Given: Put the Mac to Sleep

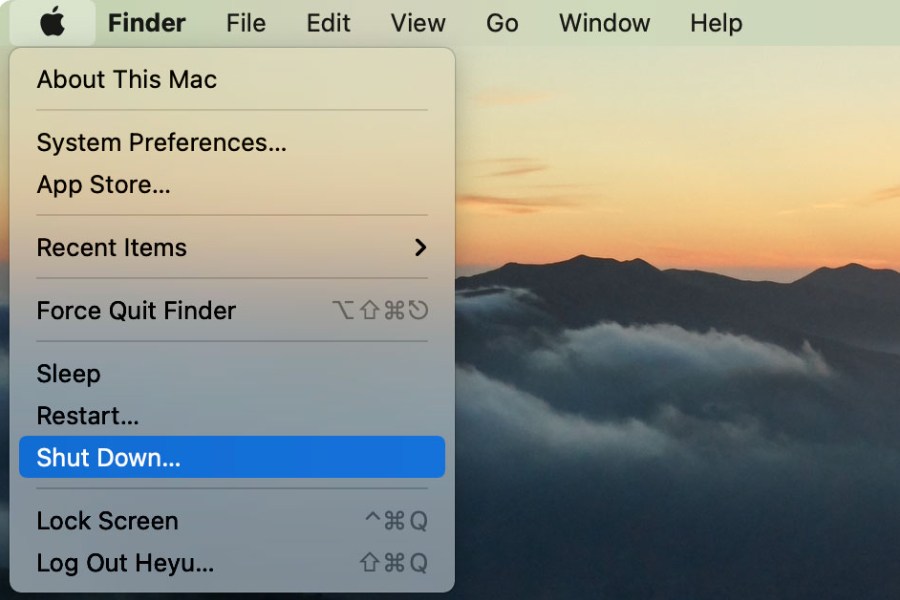Looking at the screenshot, I should coord(68,374).
